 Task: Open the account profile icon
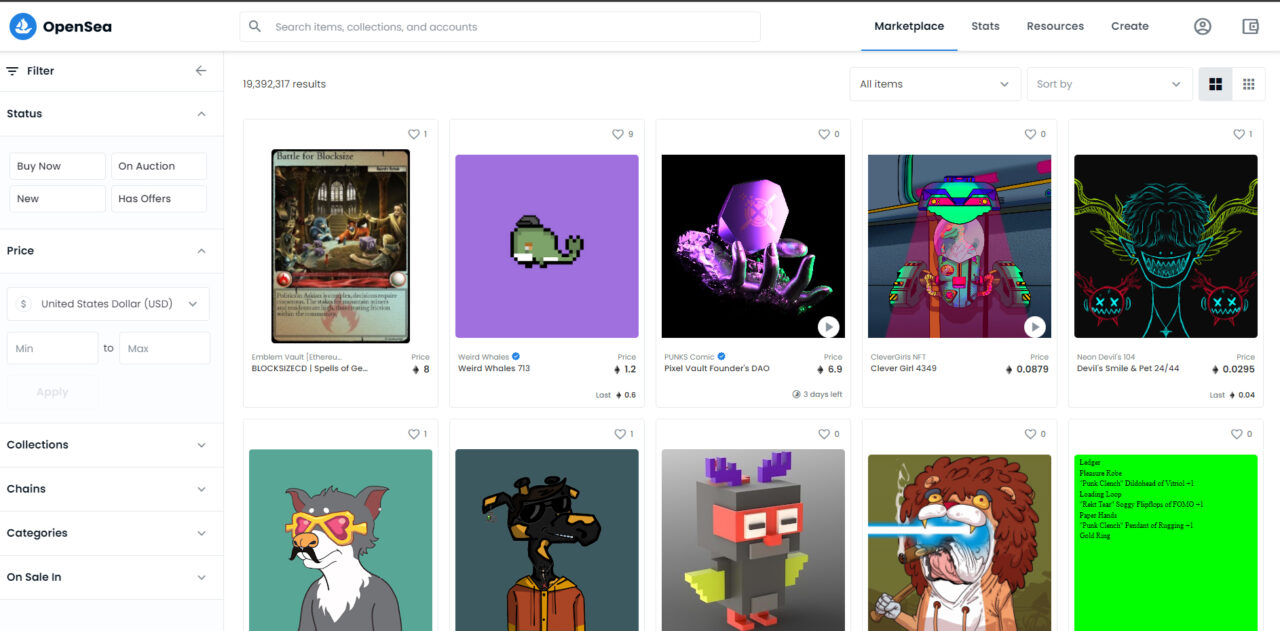tap(1202, 27)
